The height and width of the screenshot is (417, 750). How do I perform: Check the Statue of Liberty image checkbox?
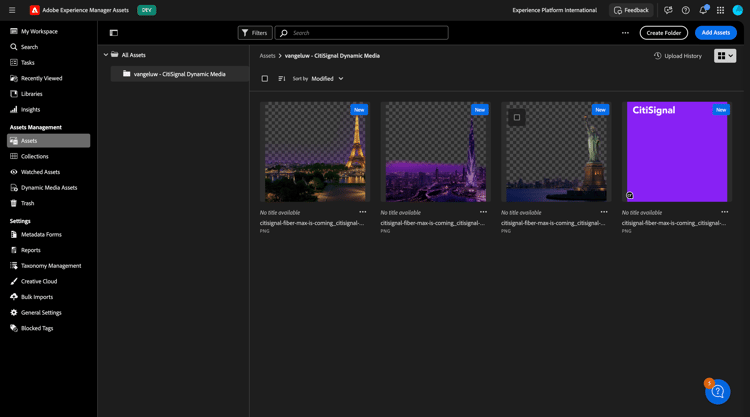coord(517,117)
